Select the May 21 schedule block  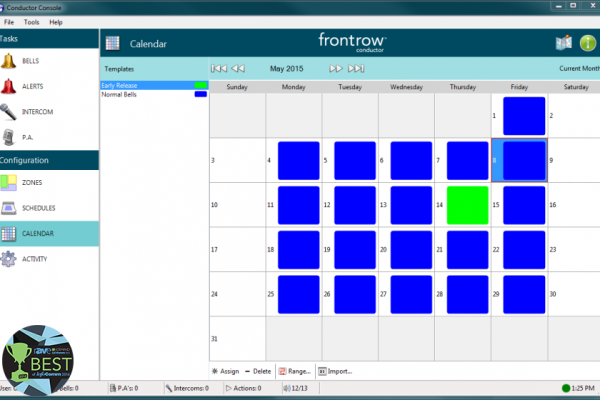pos(468,250)
